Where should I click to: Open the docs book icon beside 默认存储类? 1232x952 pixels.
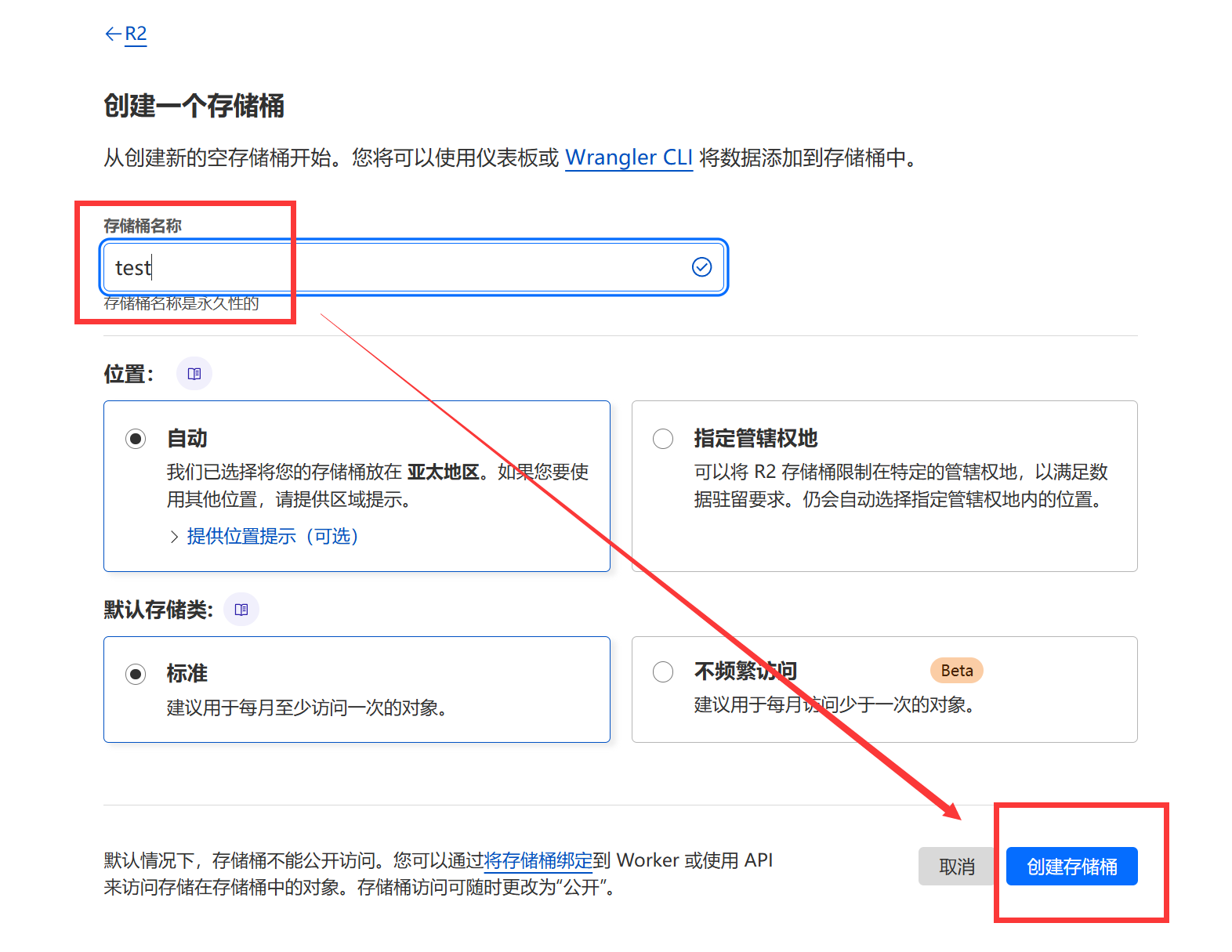241,610
